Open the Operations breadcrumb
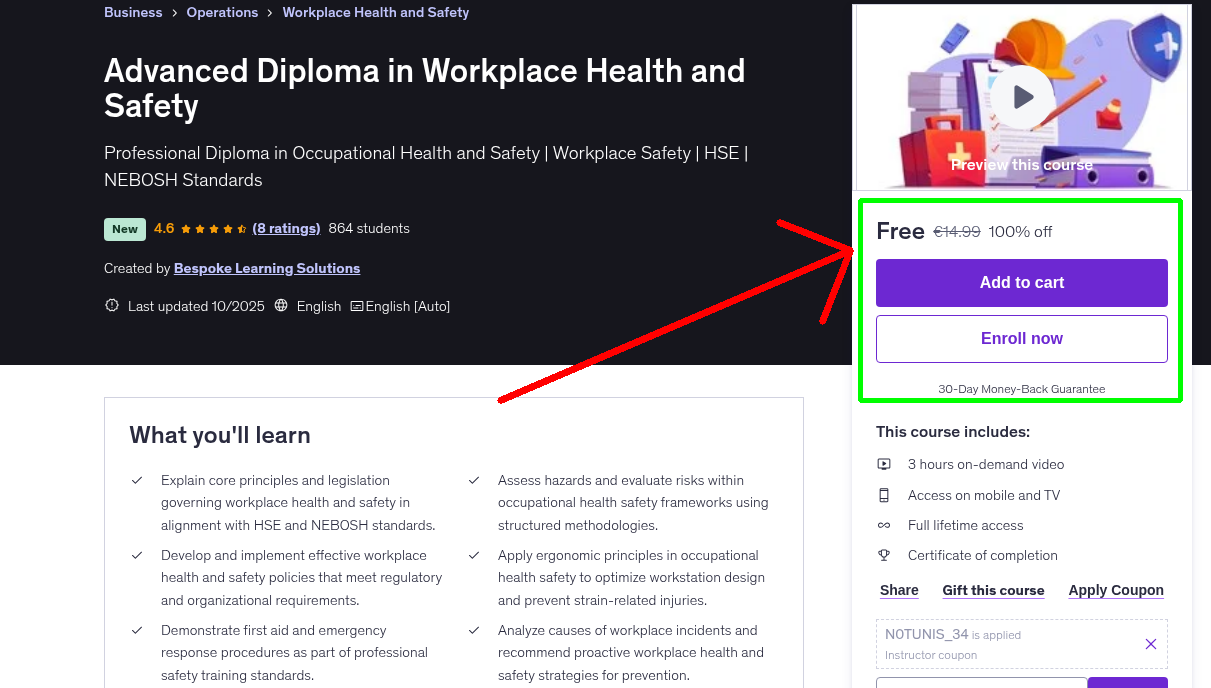Viewport: 1211px width, 688px height. 222,12
